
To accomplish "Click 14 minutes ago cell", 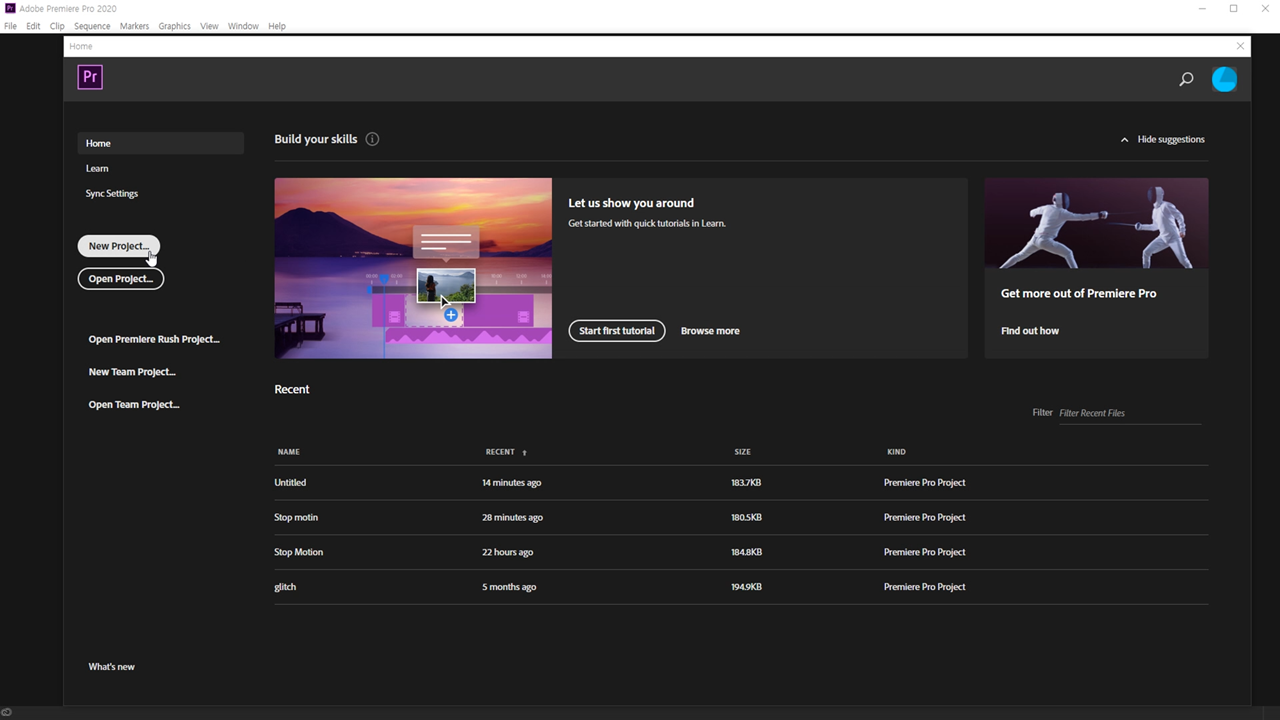I will (512, 483).
